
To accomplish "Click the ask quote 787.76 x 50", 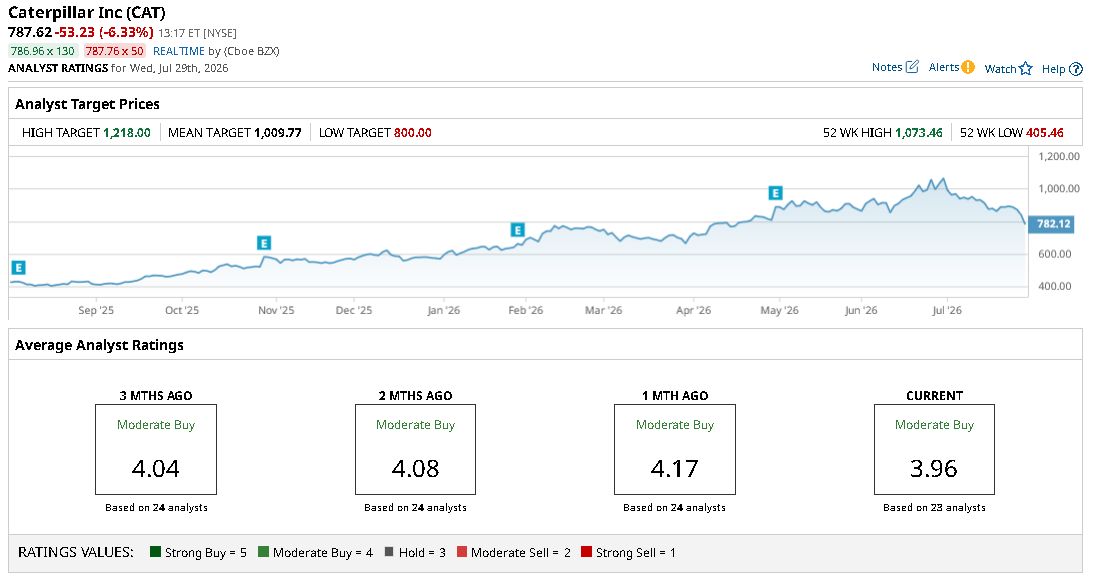I will coord(114,51).
